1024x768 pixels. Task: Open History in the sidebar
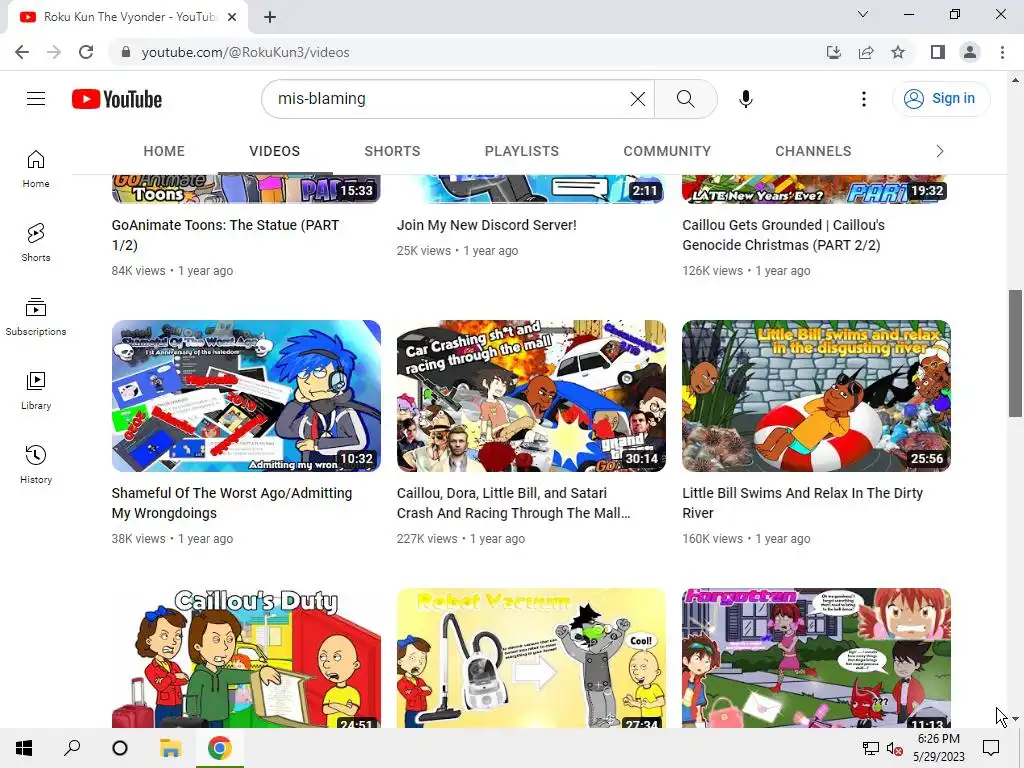click(x=36, y=464)
